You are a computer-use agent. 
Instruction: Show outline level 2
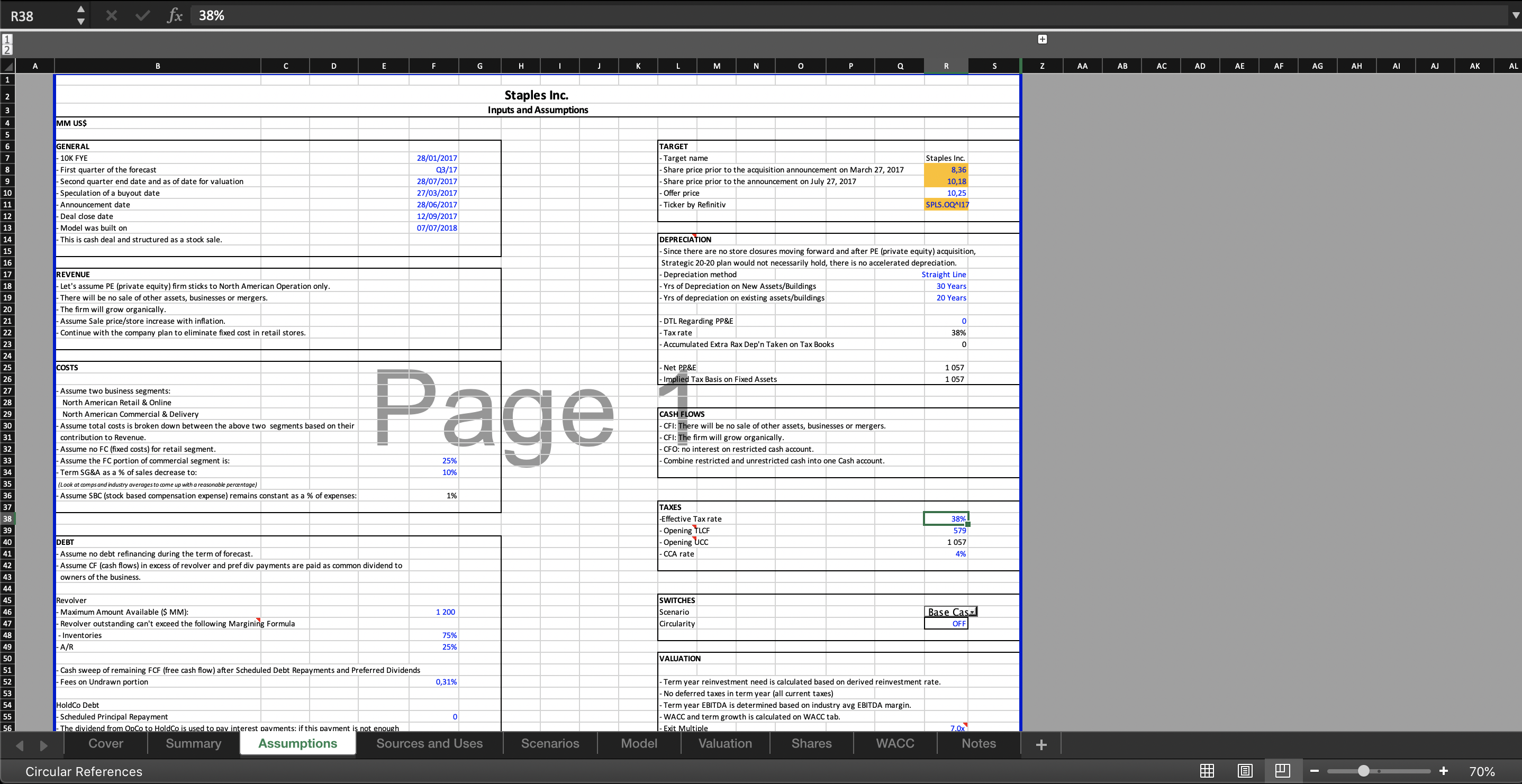pyautogui.click(x=7, y=50)
